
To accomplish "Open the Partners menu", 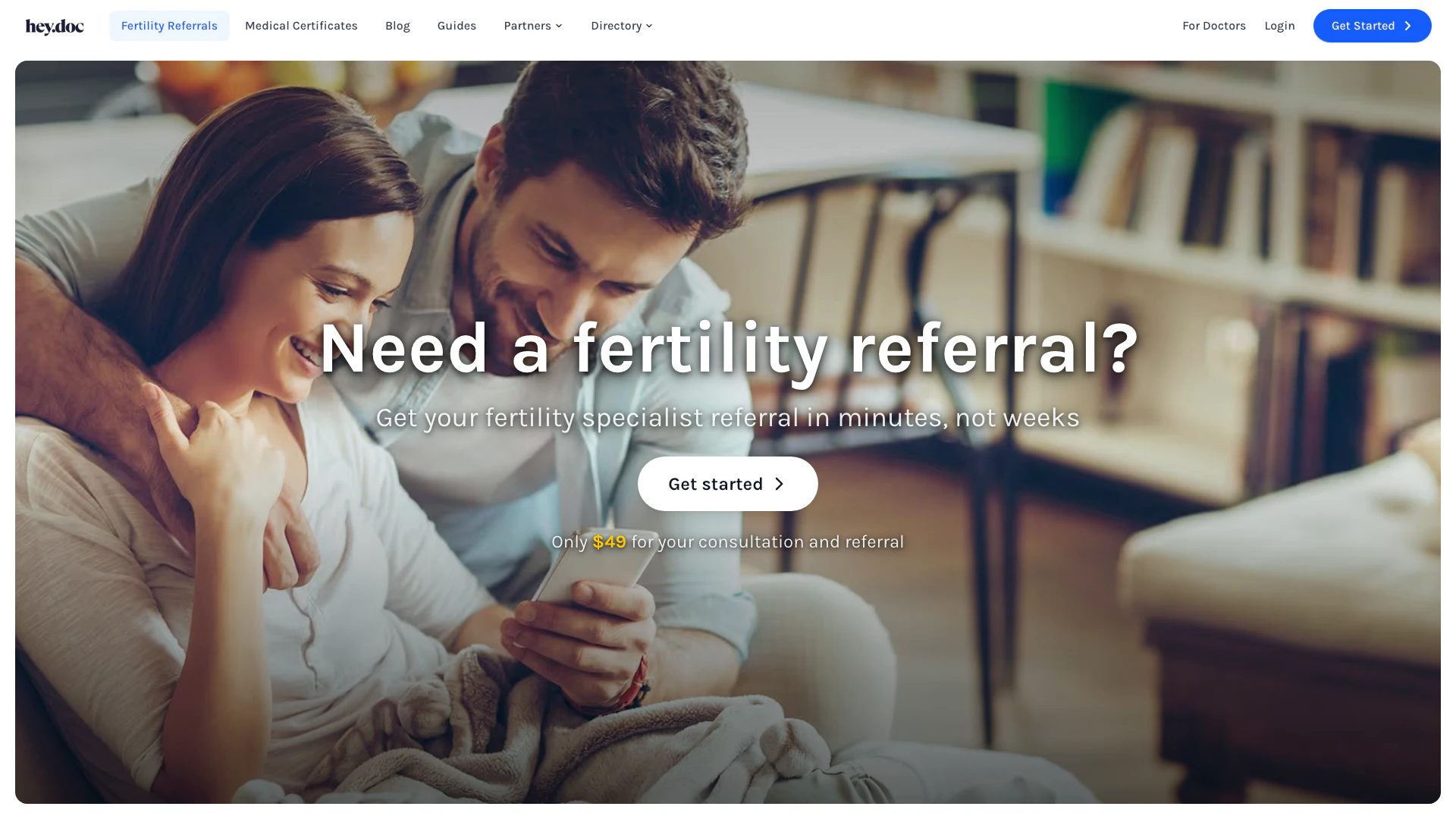I will 533,26.
